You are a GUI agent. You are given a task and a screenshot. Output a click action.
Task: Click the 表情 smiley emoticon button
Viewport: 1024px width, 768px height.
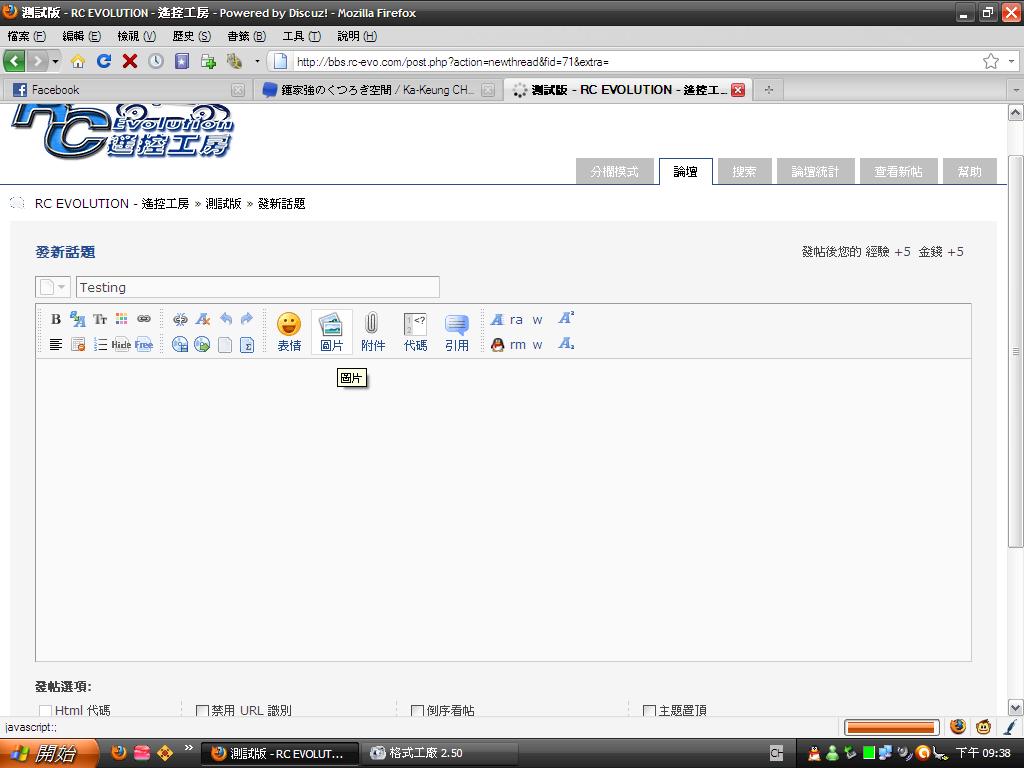click(x=289, y=332)
